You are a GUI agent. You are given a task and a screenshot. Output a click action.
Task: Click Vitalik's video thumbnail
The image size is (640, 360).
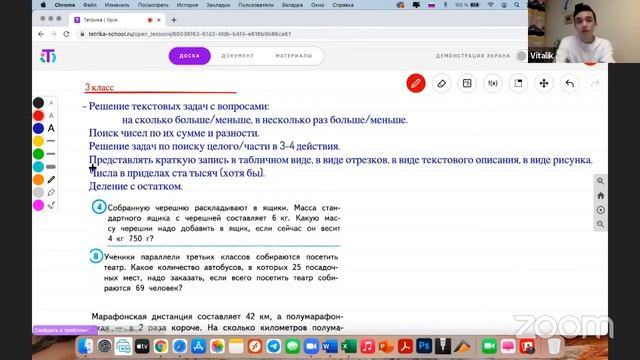pyautogui.click(x=584, y=31)
